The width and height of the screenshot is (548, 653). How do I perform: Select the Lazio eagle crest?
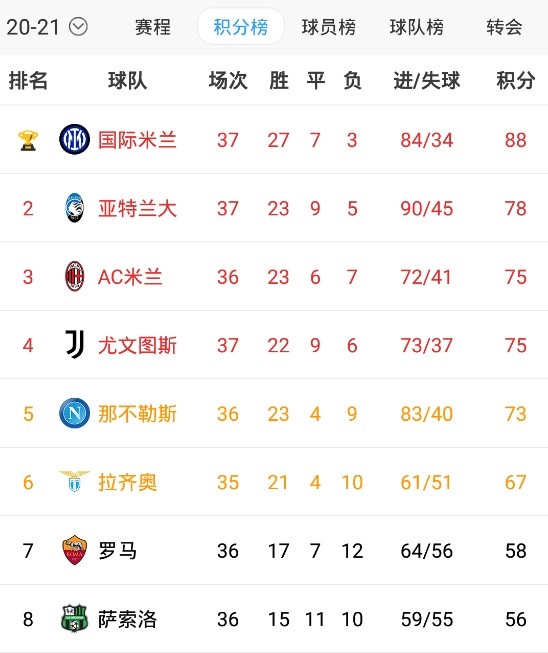point(75,481)
